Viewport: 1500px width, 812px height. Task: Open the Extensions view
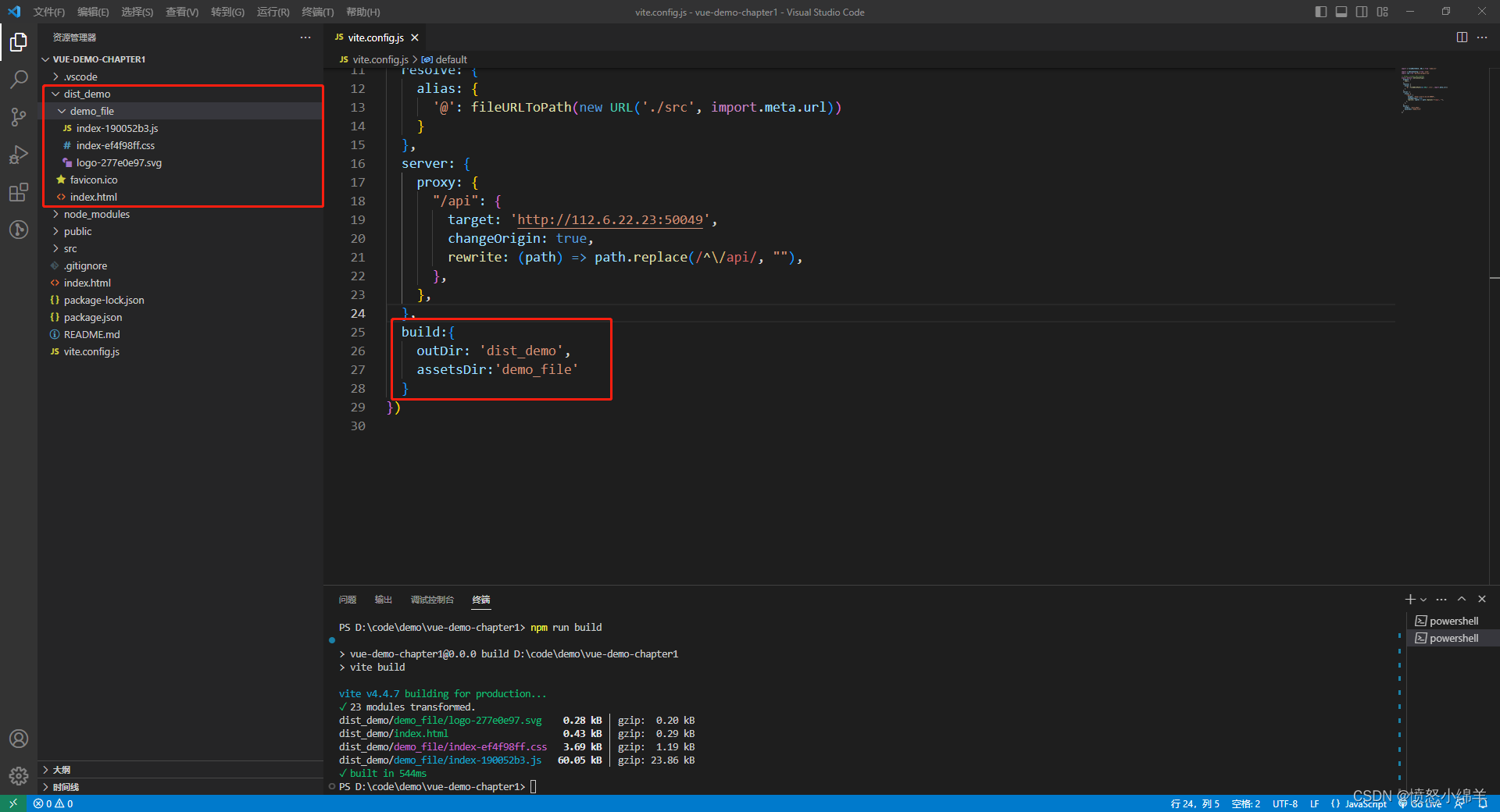tap(19, 192)
